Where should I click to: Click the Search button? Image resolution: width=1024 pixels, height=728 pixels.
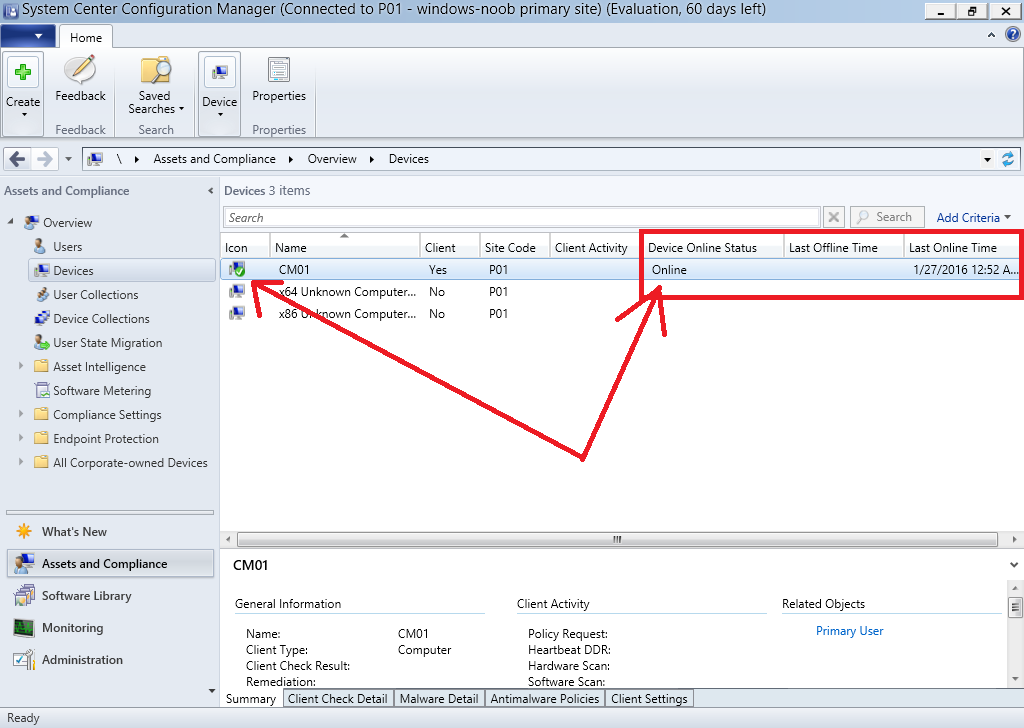point(887,217)
